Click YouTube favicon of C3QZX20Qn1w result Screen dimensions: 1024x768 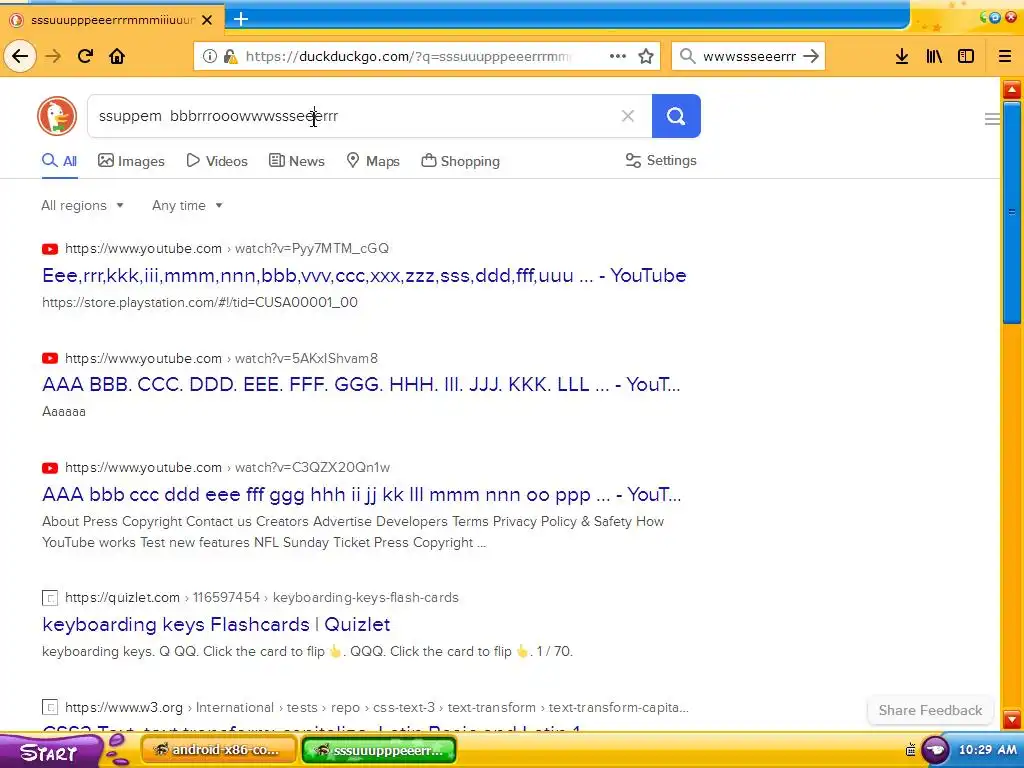50,468
